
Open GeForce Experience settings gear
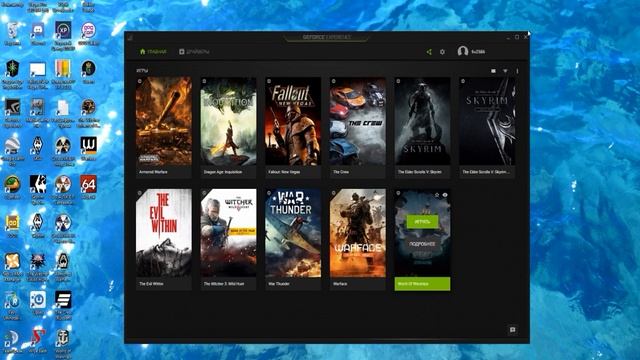pos(442,52)
